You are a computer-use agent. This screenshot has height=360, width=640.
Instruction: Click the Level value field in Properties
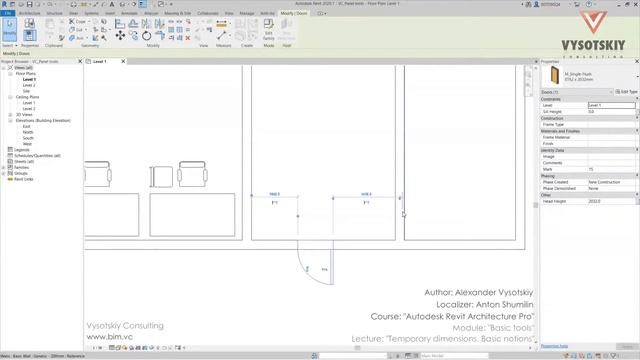(x=611, y=105)
